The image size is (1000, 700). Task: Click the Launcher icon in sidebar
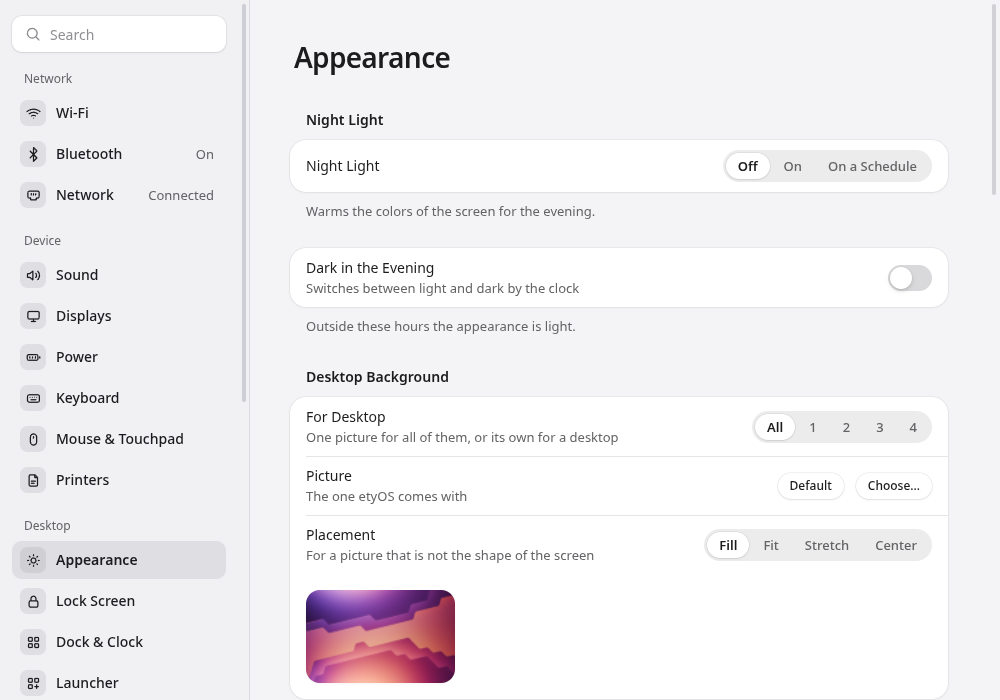[33, 683]
